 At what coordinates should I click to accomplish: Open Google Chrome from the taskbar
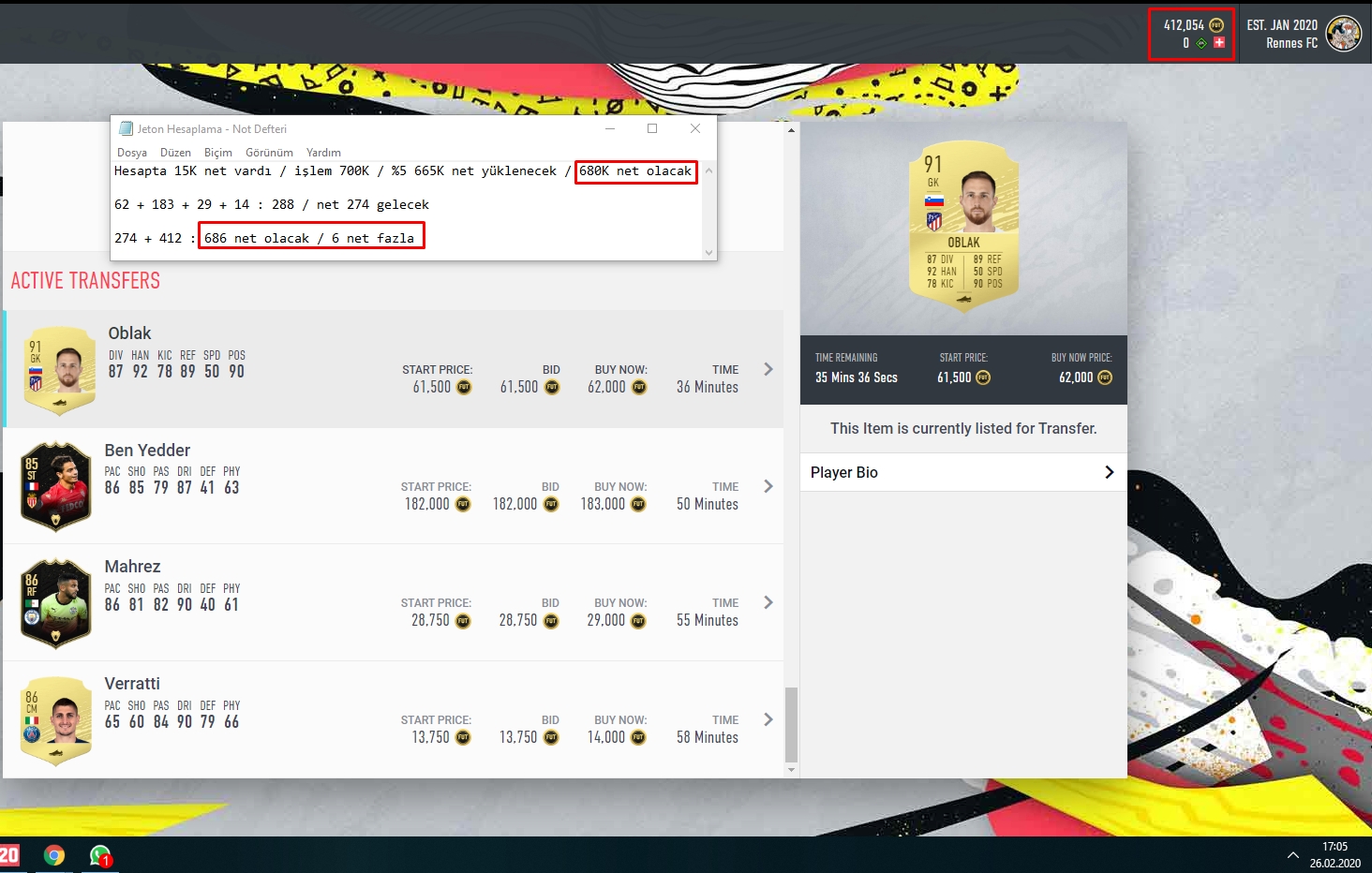click(x=54, y=855)
